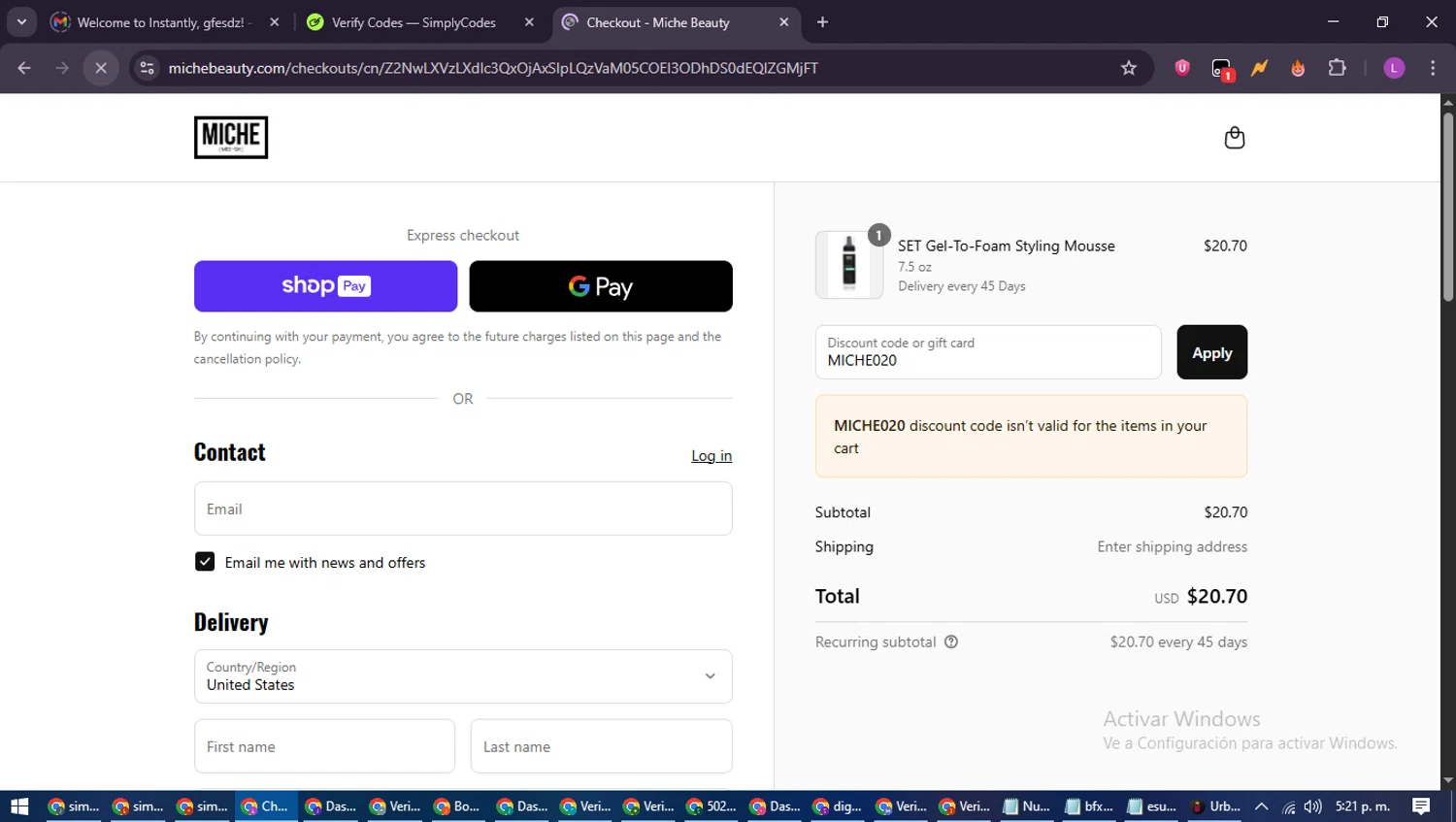The image size is (1456, 822).
Task: Open the Windows notification center
Action: click(x=1421, y=806)
